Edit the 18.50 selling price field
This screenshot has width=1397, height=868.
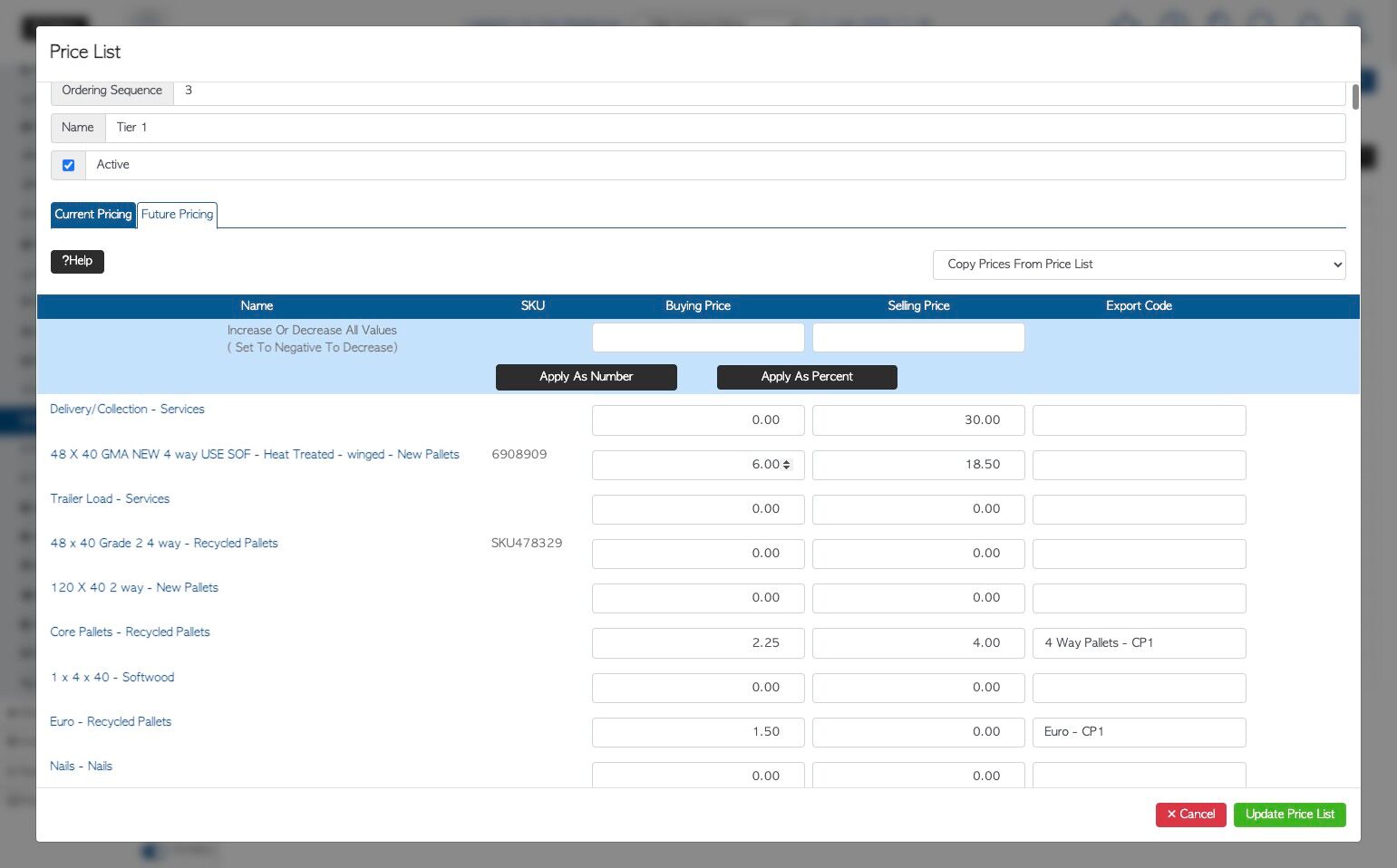pos(918,465)
